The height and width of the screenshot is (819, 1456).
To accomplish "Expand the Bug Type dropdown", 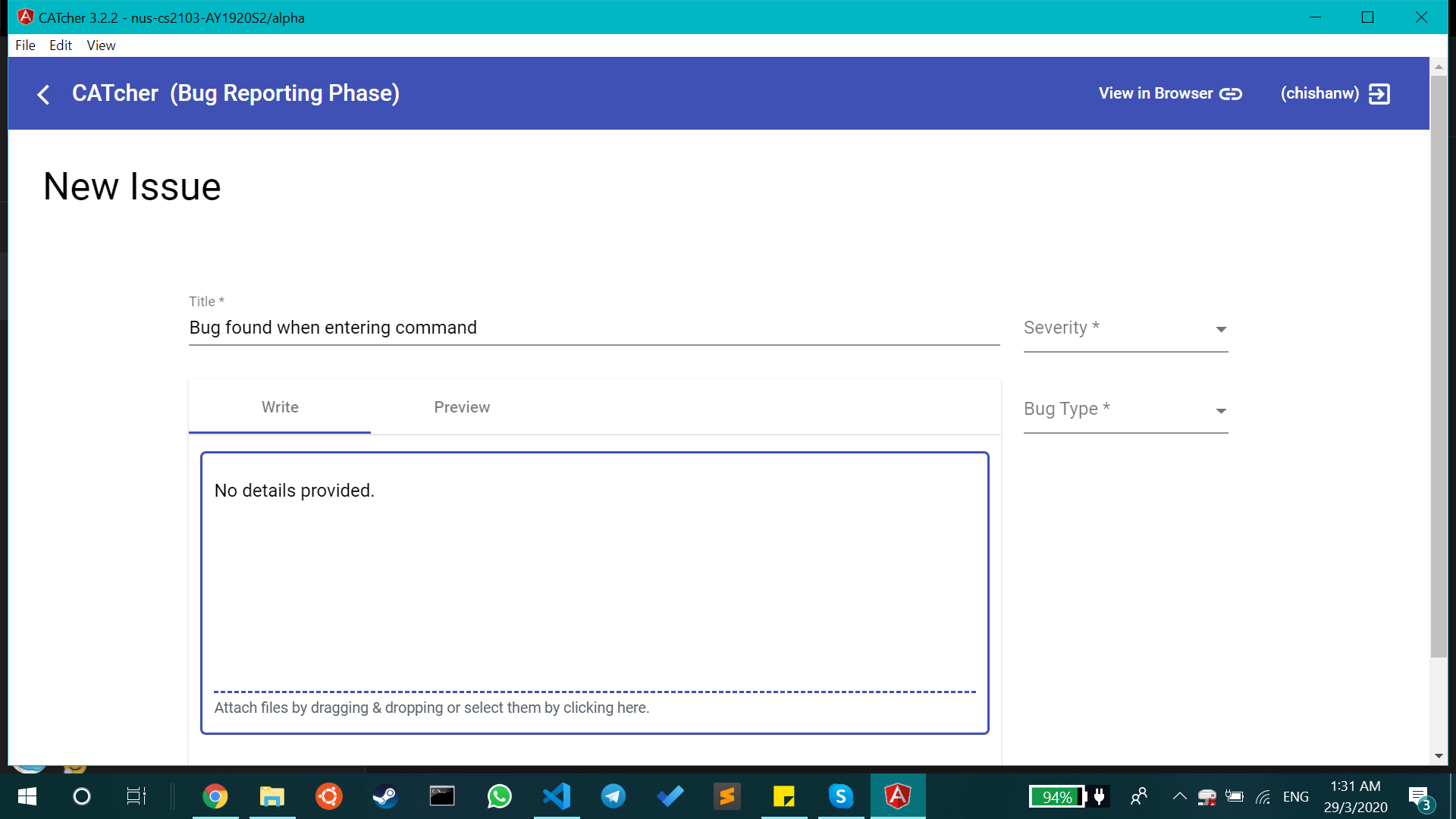I will click(1125, 409).
